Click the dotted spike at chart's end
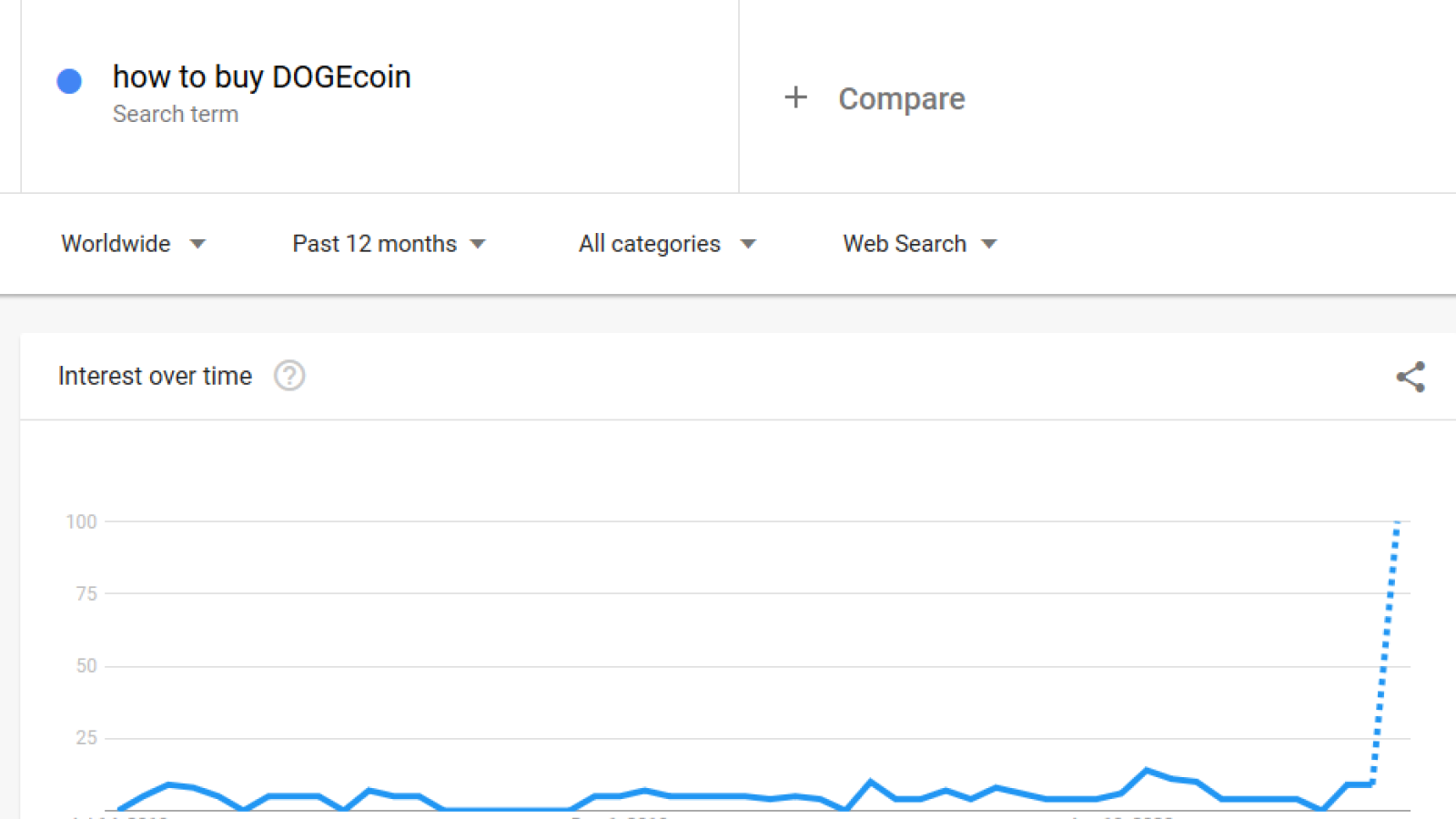 pos(1386,651)
